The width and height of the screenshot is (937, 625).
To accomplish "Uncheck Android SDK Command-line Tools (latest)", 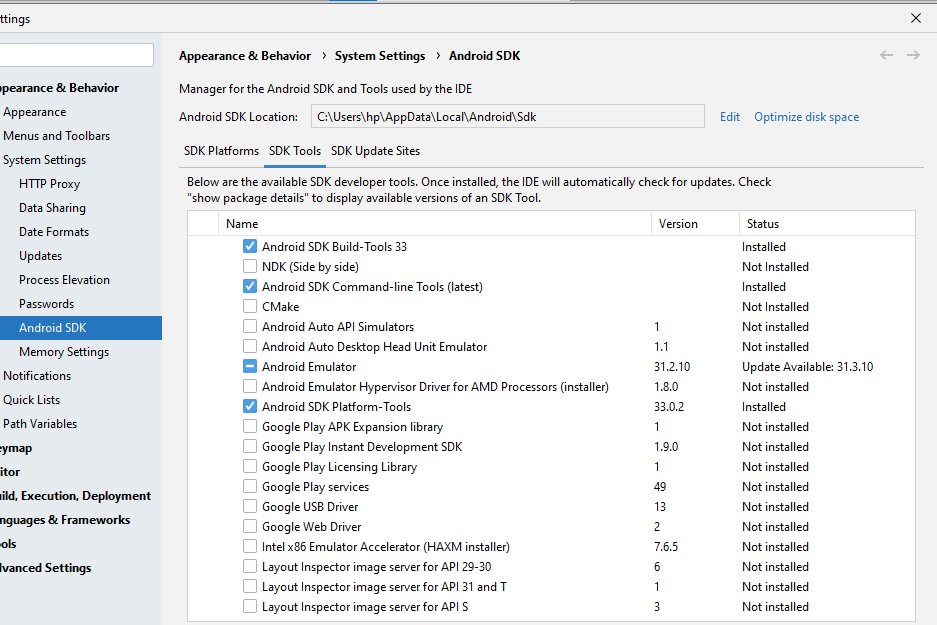I will click(x=250, y=286).
